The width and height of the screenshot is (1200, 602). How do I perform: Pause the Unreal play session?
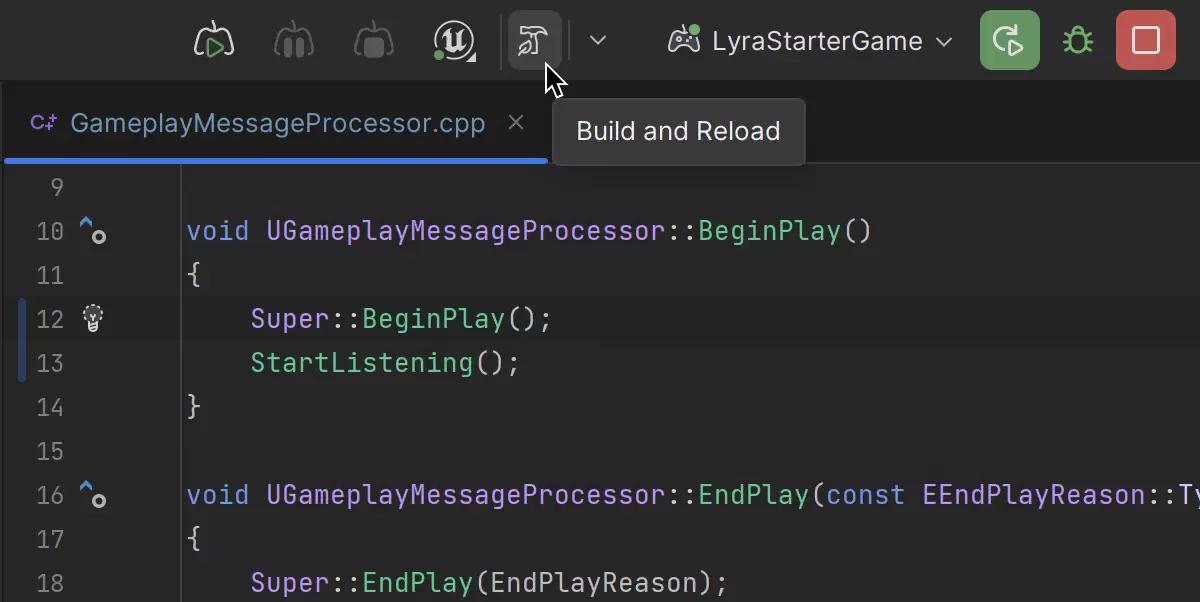tap(294, 41)
